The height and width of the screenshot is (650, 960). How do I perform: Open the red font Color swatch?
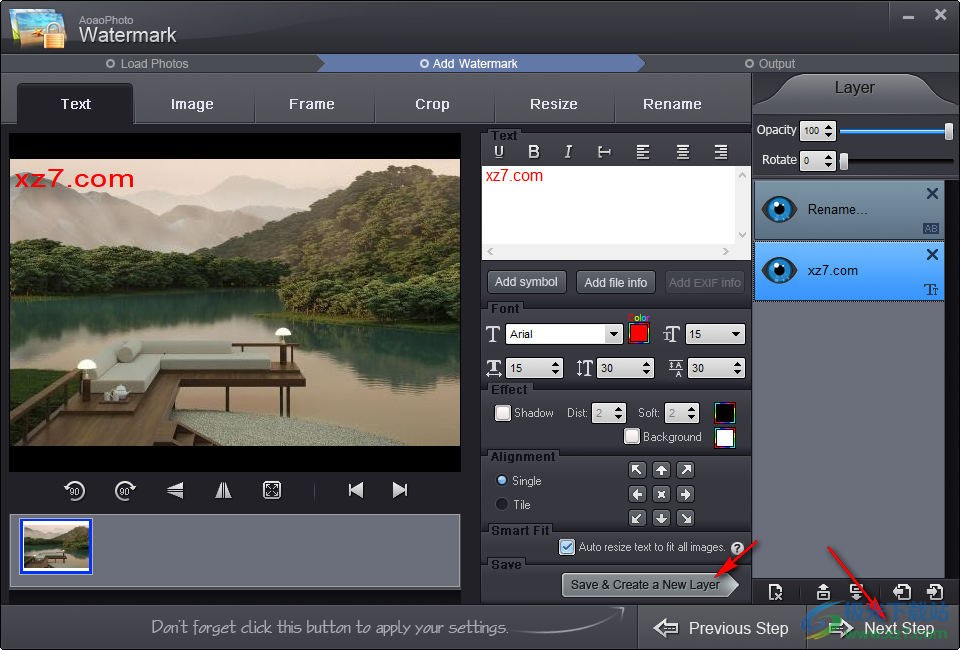pos(639,334)
